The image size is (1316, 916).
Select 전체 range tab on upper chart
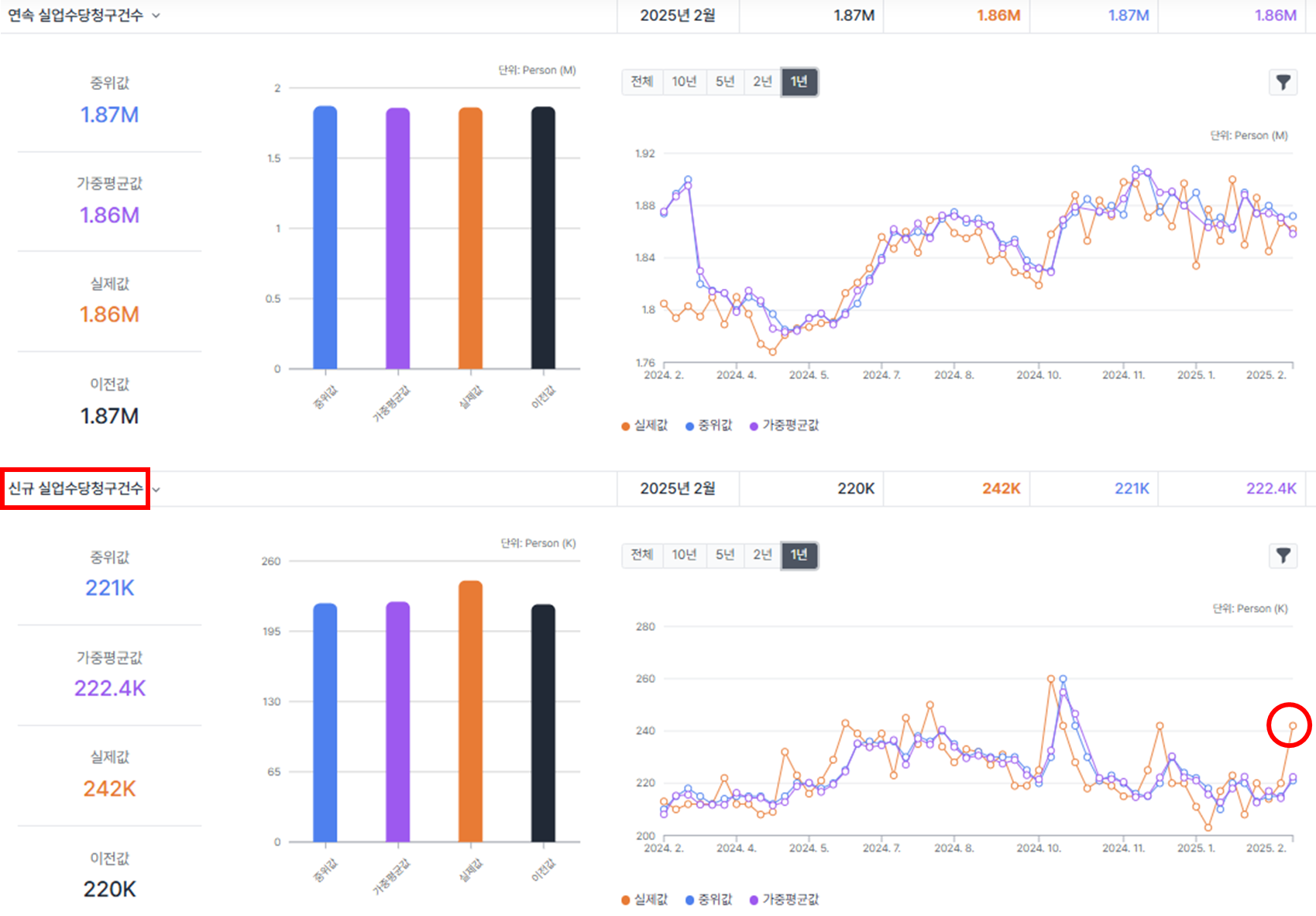642,81
